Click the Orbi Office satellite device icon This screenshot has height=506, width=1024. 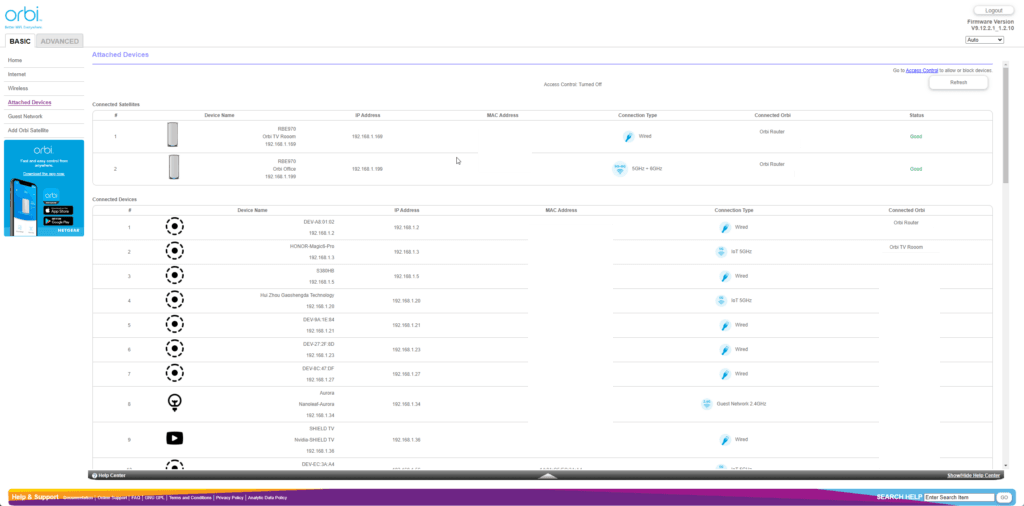(173, 167)
